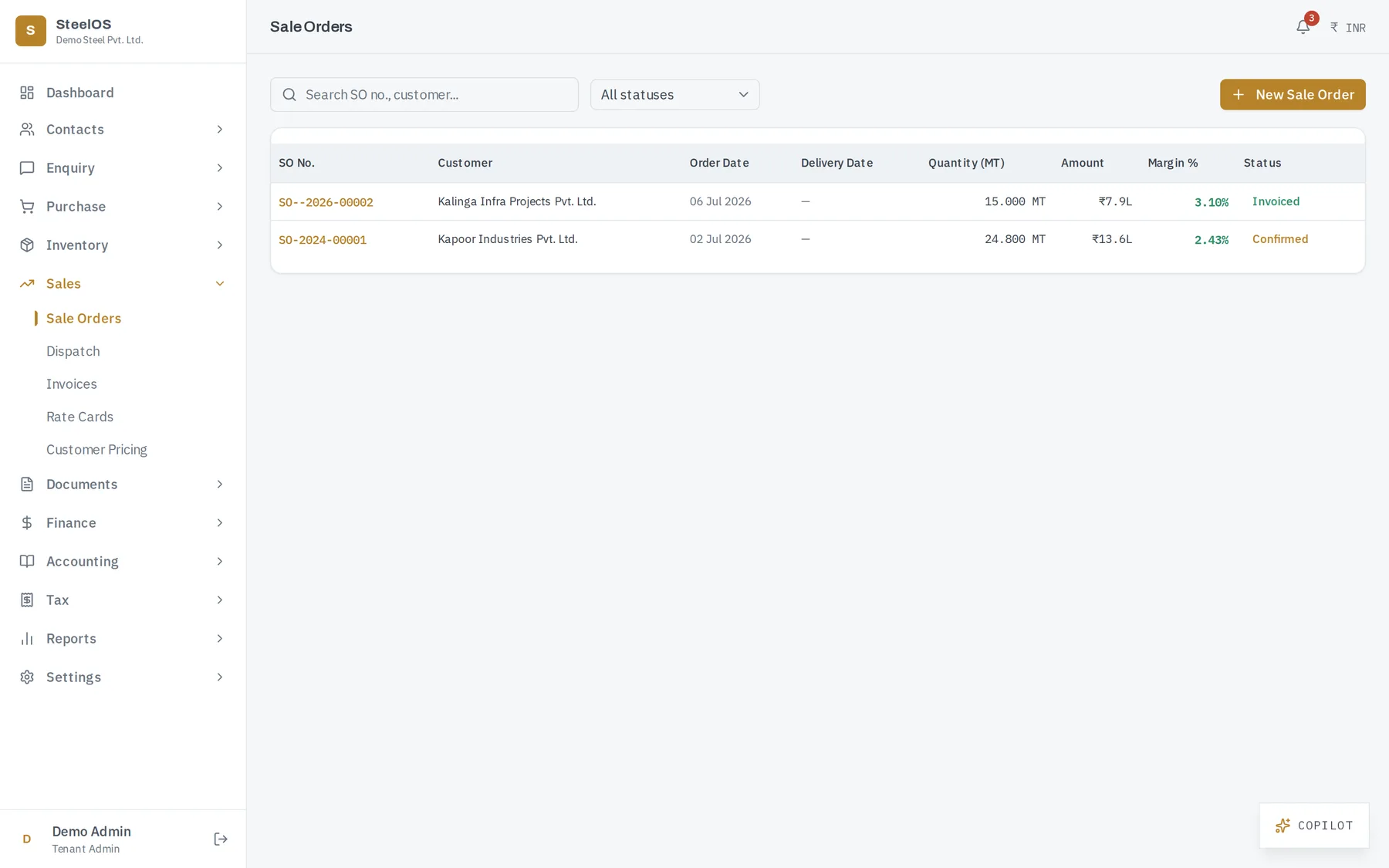Click the Purchase cart icon
The height and width of the screenshot is (868, 1389).
(x=27, y=206)
